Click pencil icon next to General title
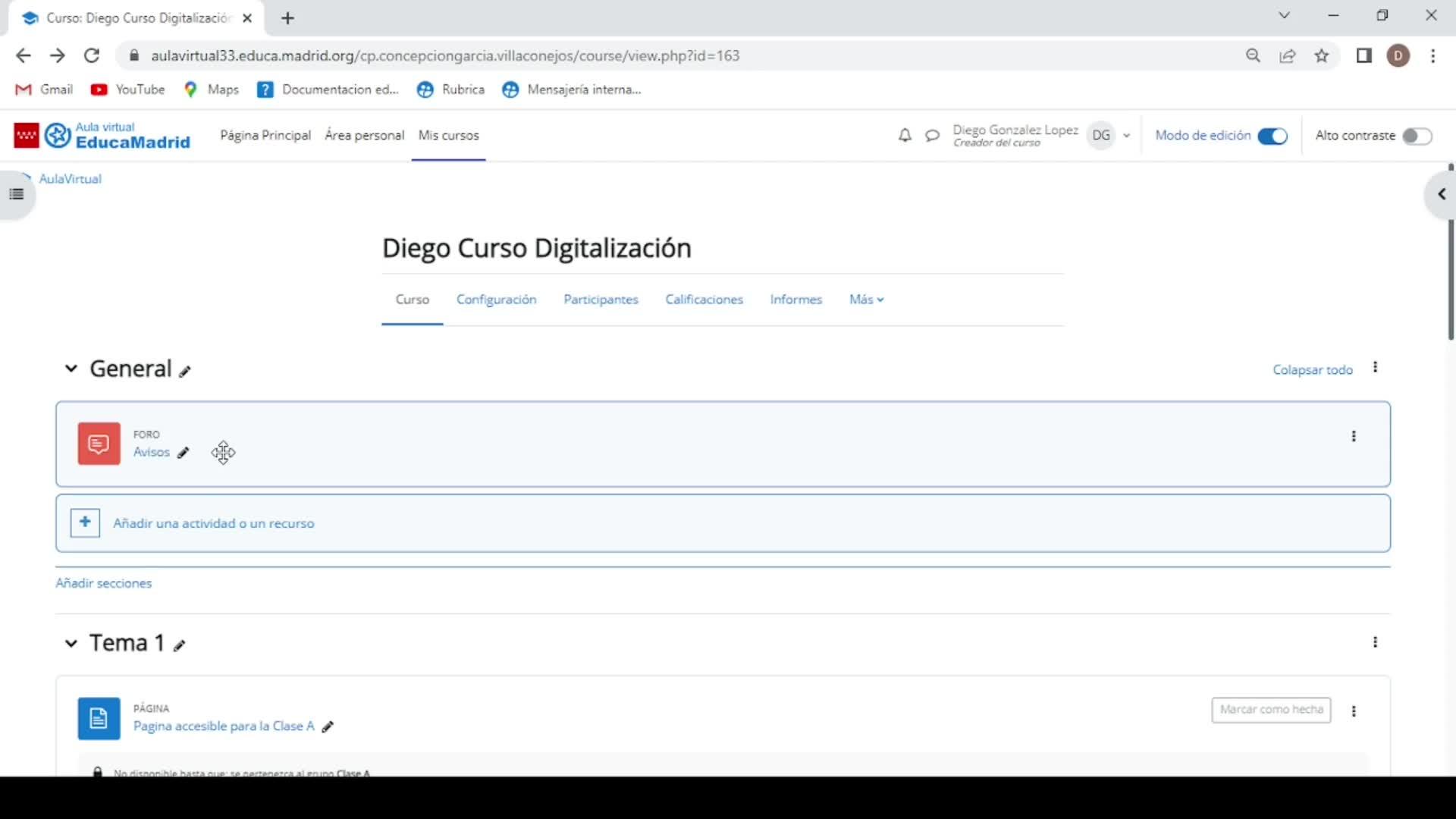Screen dimensions: 1456x819 (x=185, y=372)
